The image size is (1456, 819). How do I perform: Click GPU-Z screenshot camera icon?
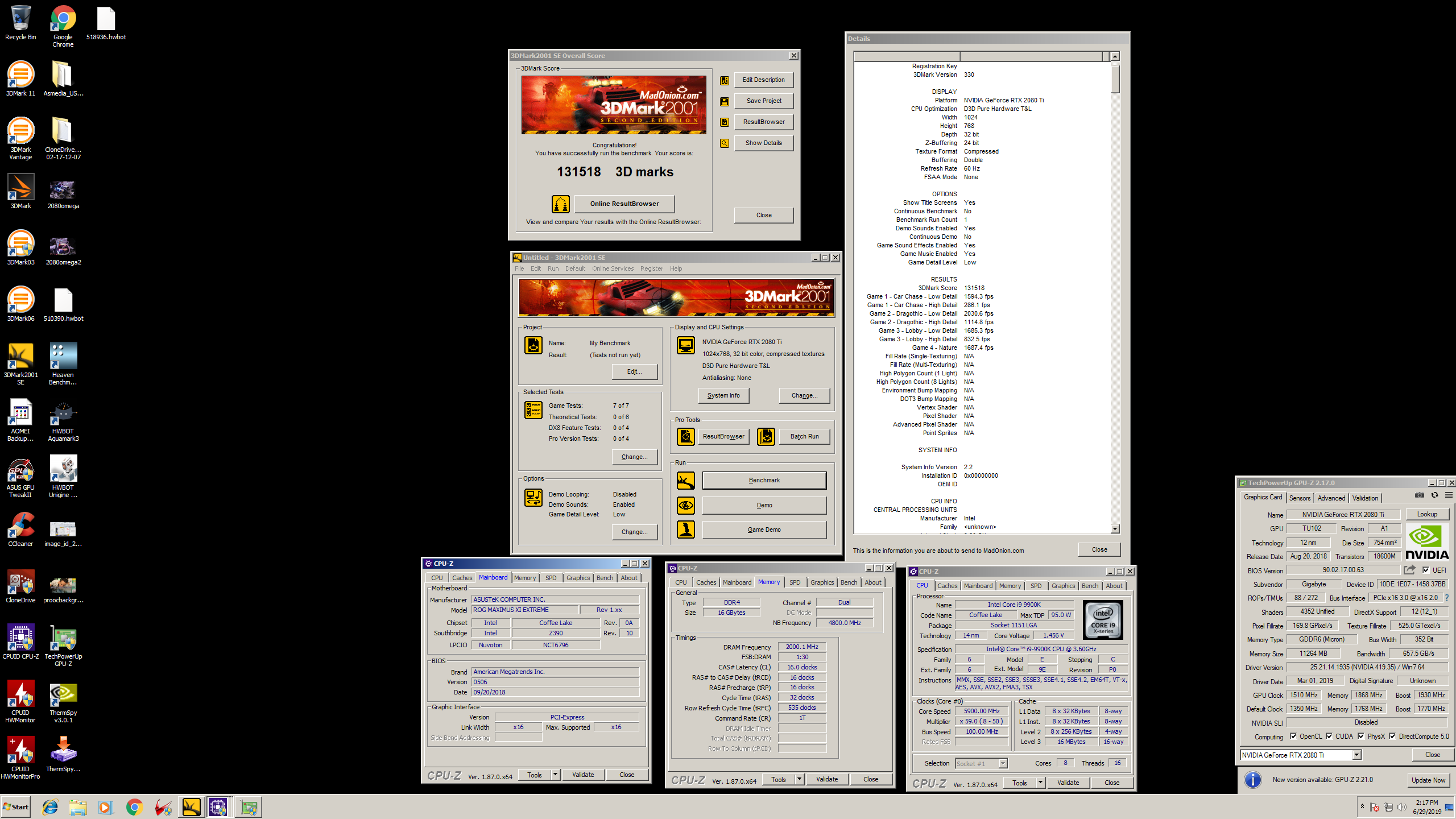1420,495
